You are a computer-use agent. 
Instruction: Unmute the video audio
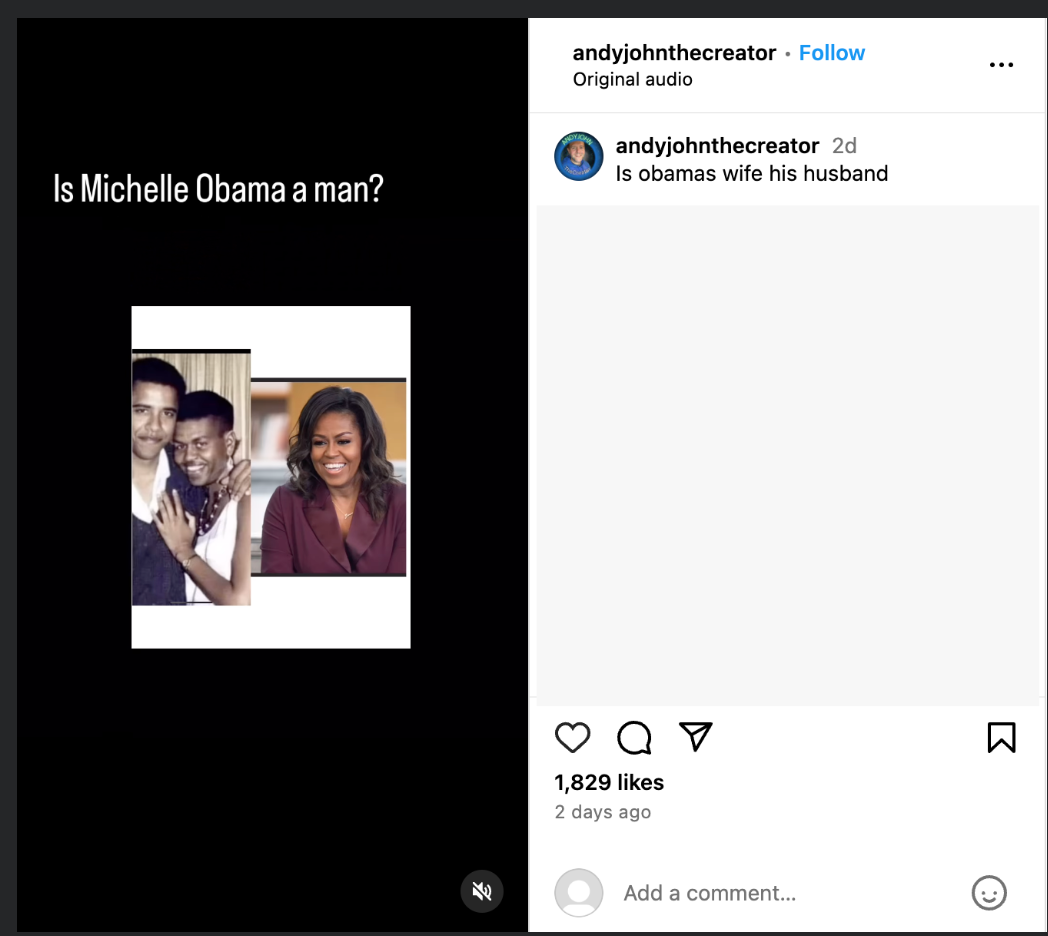pos(482,891)
